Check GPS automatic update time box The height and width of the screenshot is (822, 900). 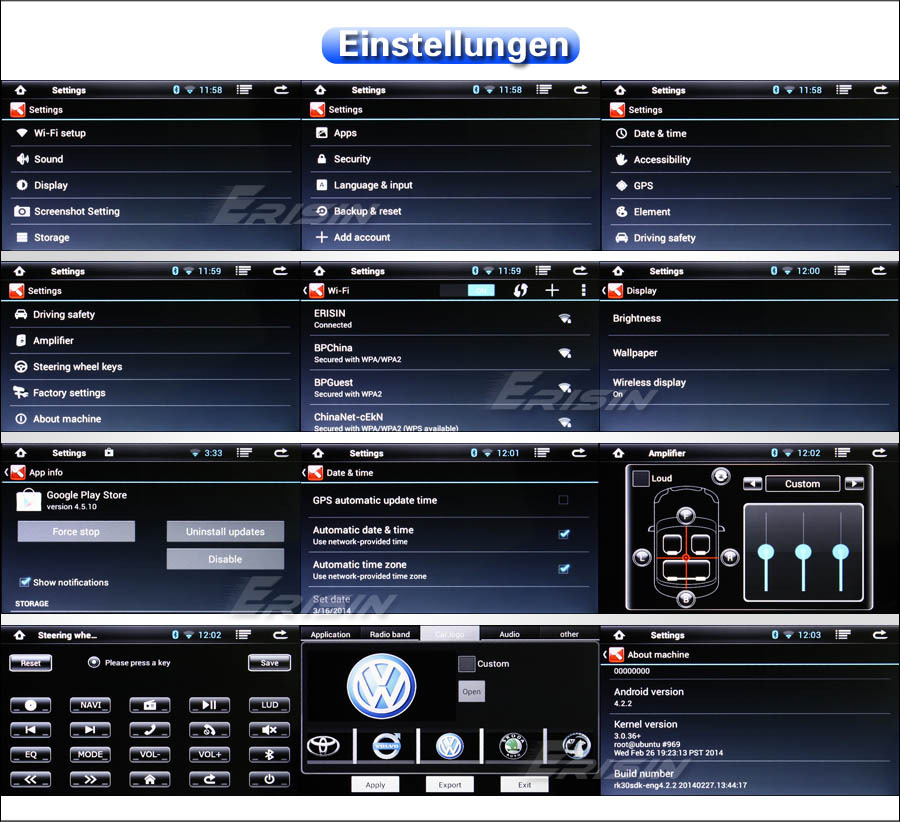(564, 500)
